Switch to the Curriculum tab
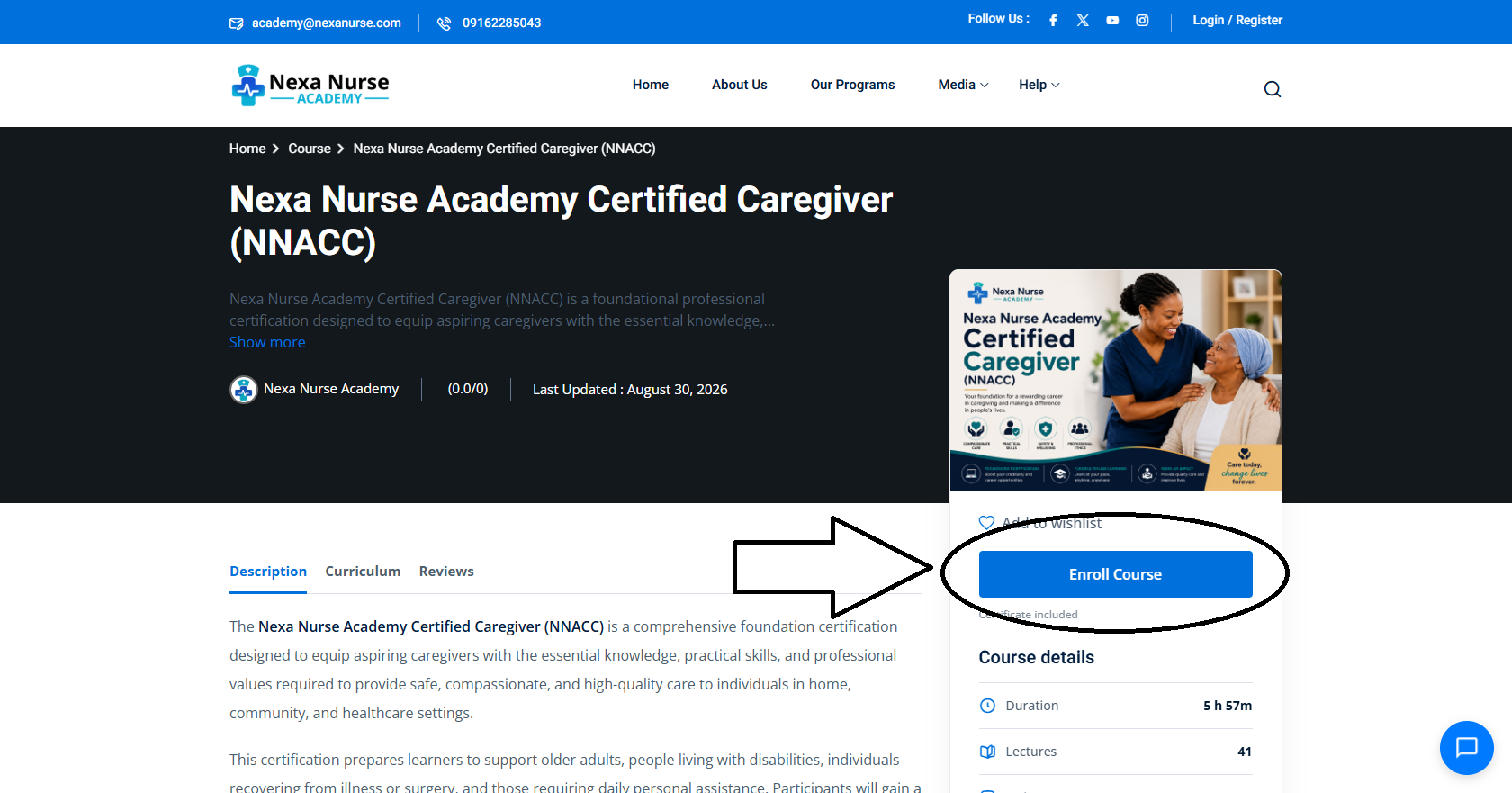 (363, 572)
